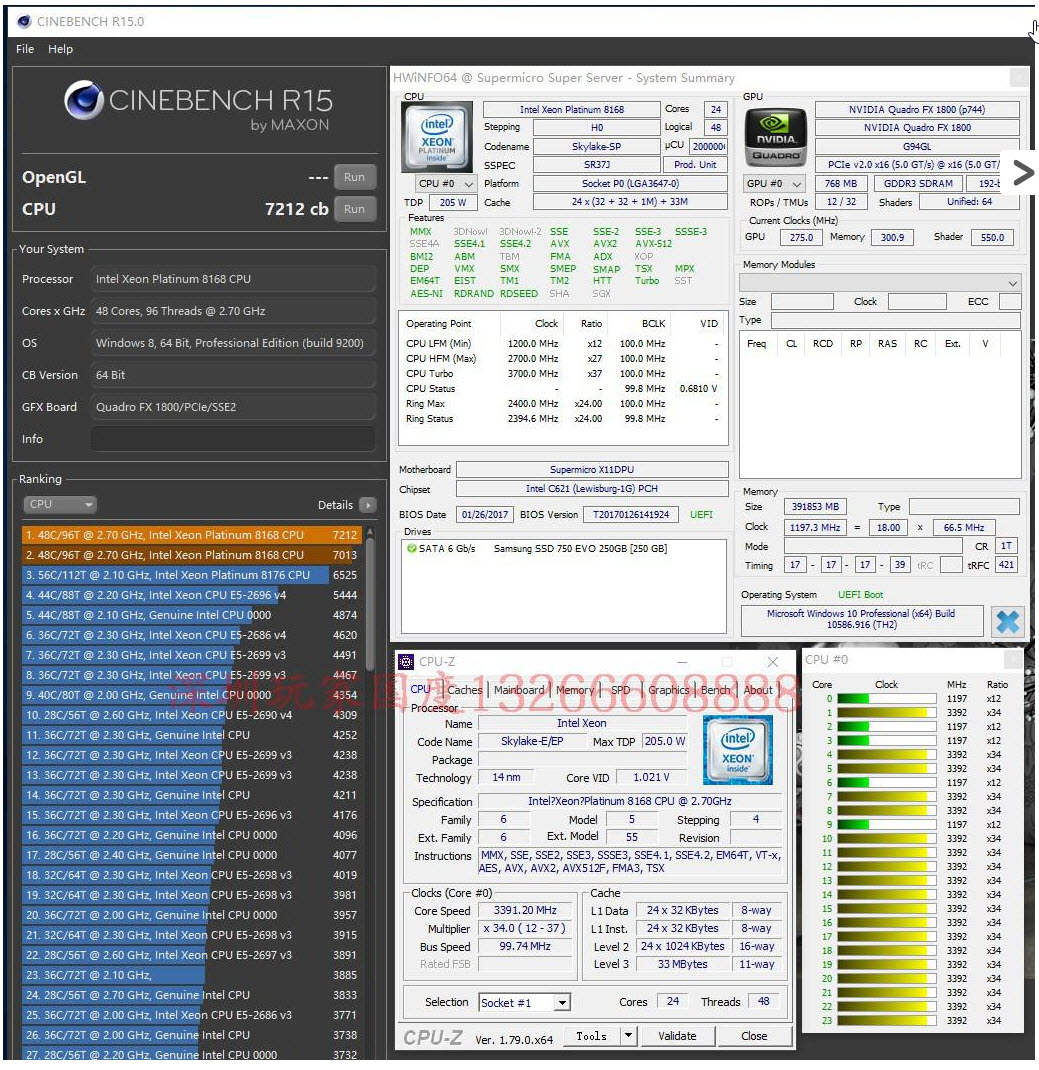Click the right arrow on the HWiNFO summary edge
The height and width of the screenshot is (1070, 1039).
point(1023,172)
